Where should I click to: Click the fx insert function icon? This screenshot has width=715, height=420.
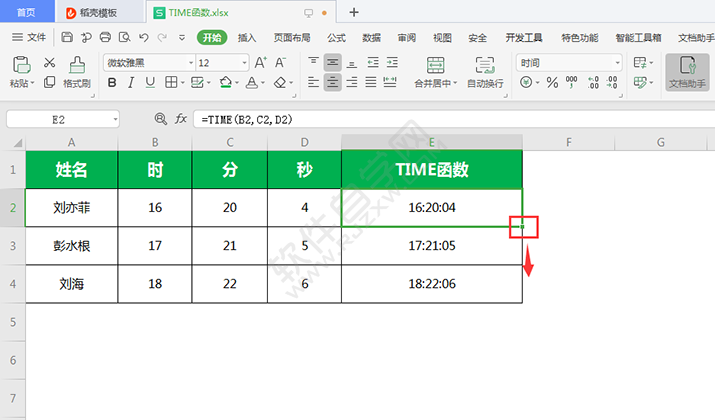(x=181, y=119)
